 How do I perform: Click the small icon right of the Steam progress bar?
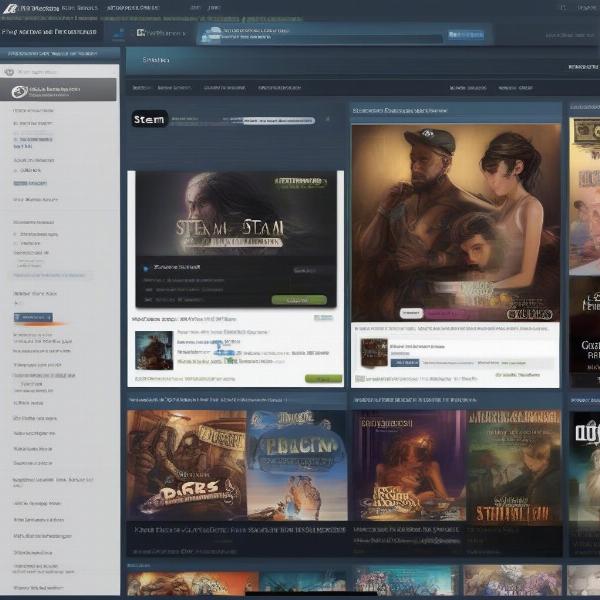(x=328, y=119)
